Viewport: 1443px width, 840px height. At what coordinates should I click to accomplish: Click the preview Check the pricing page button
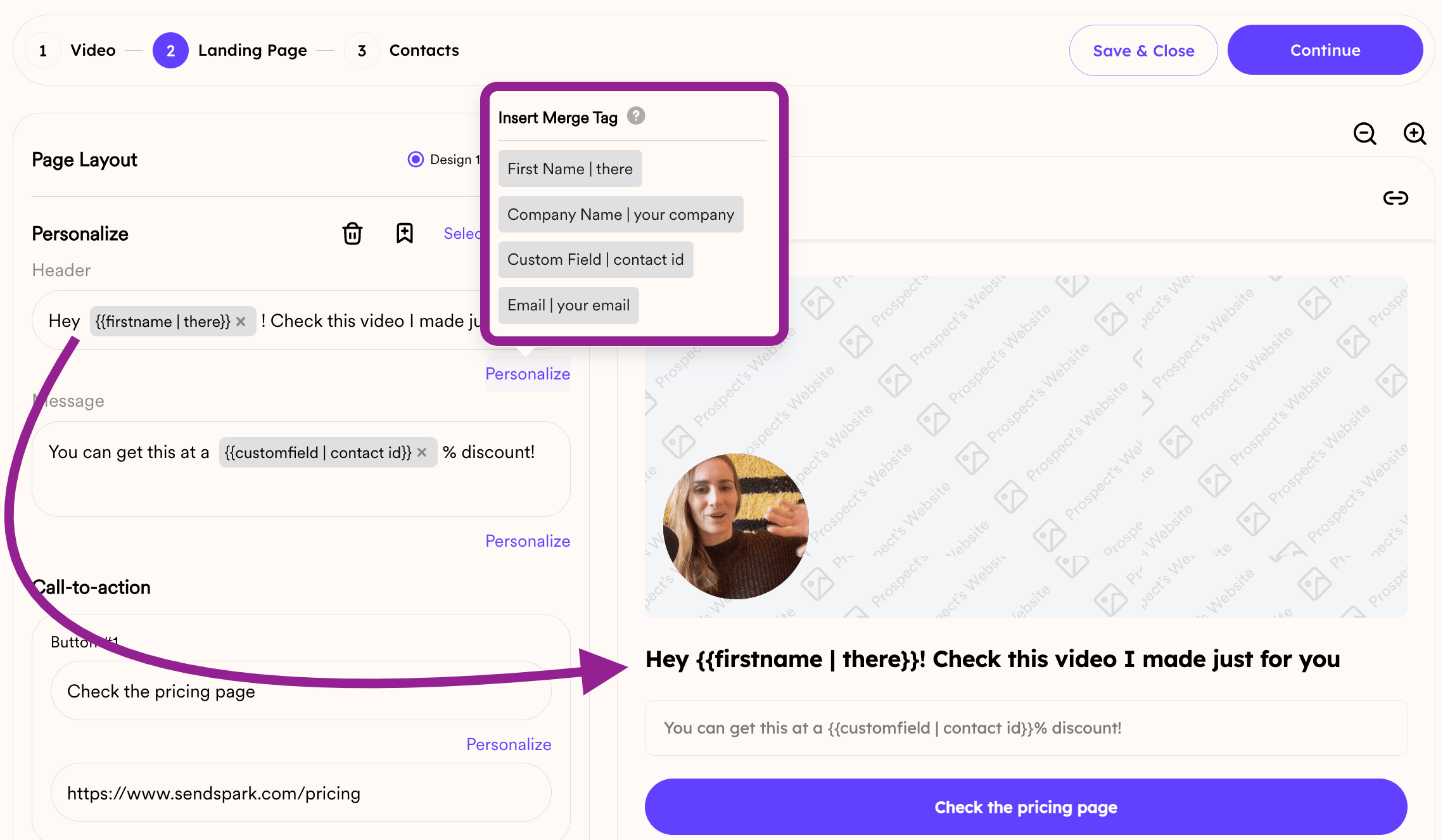[x=1026, y=806]
